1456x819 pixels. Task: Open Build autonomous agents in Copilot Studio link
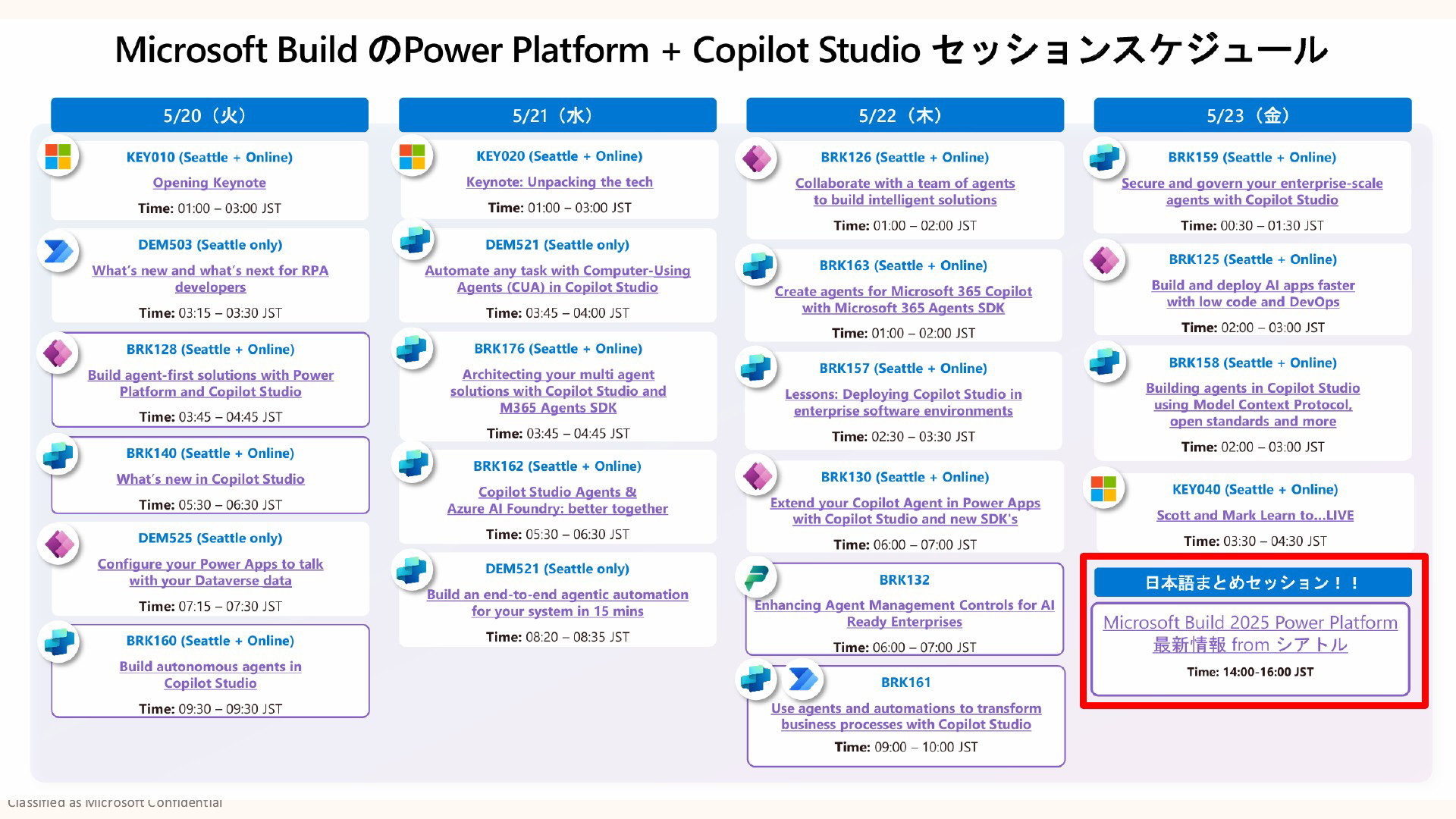210,675
